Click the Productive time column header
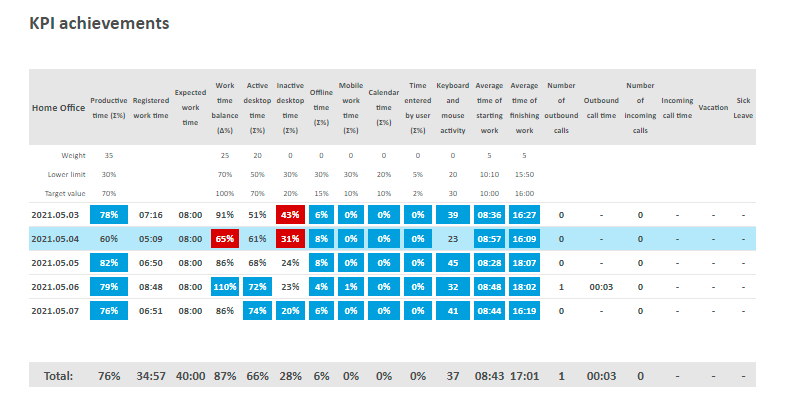The height and width of the screenshot is (411, 804). coord(108,107)
